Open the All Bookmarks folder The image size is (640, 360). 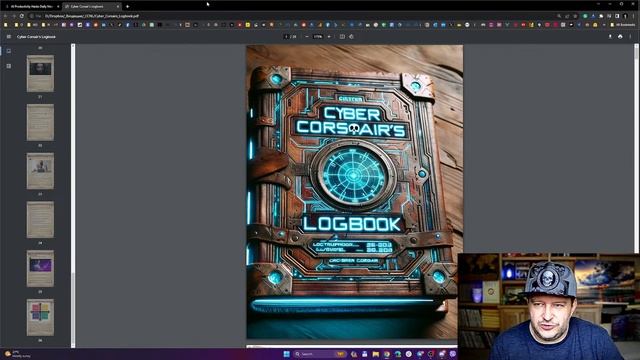[x=623, y=25]
